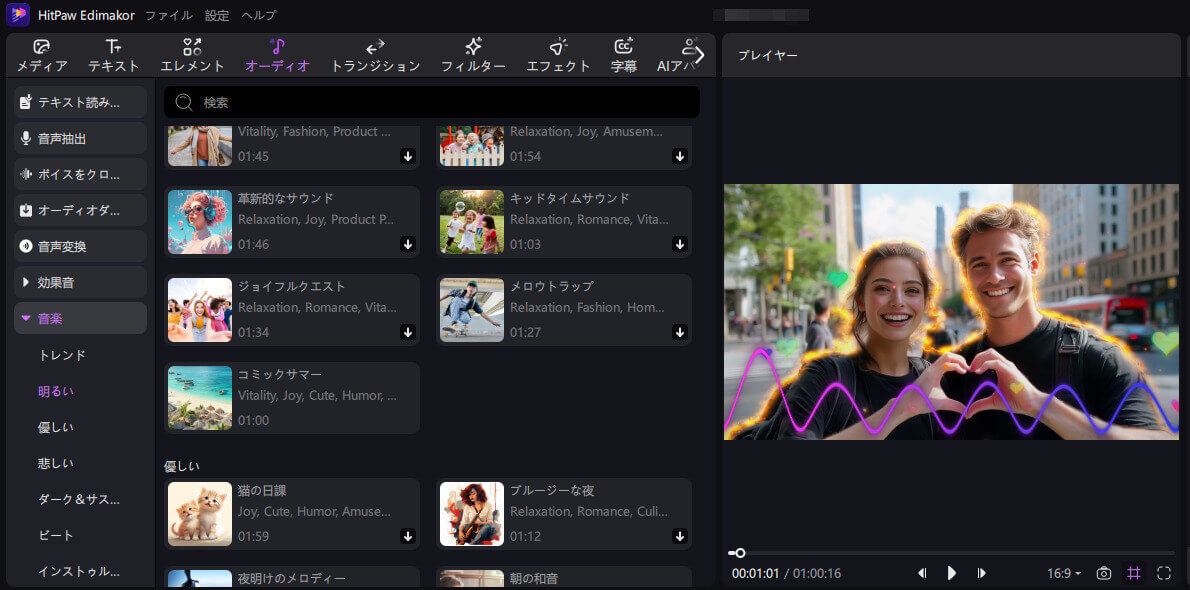
Task: Open the フィルター filters tab
Action: pos(474,55)
